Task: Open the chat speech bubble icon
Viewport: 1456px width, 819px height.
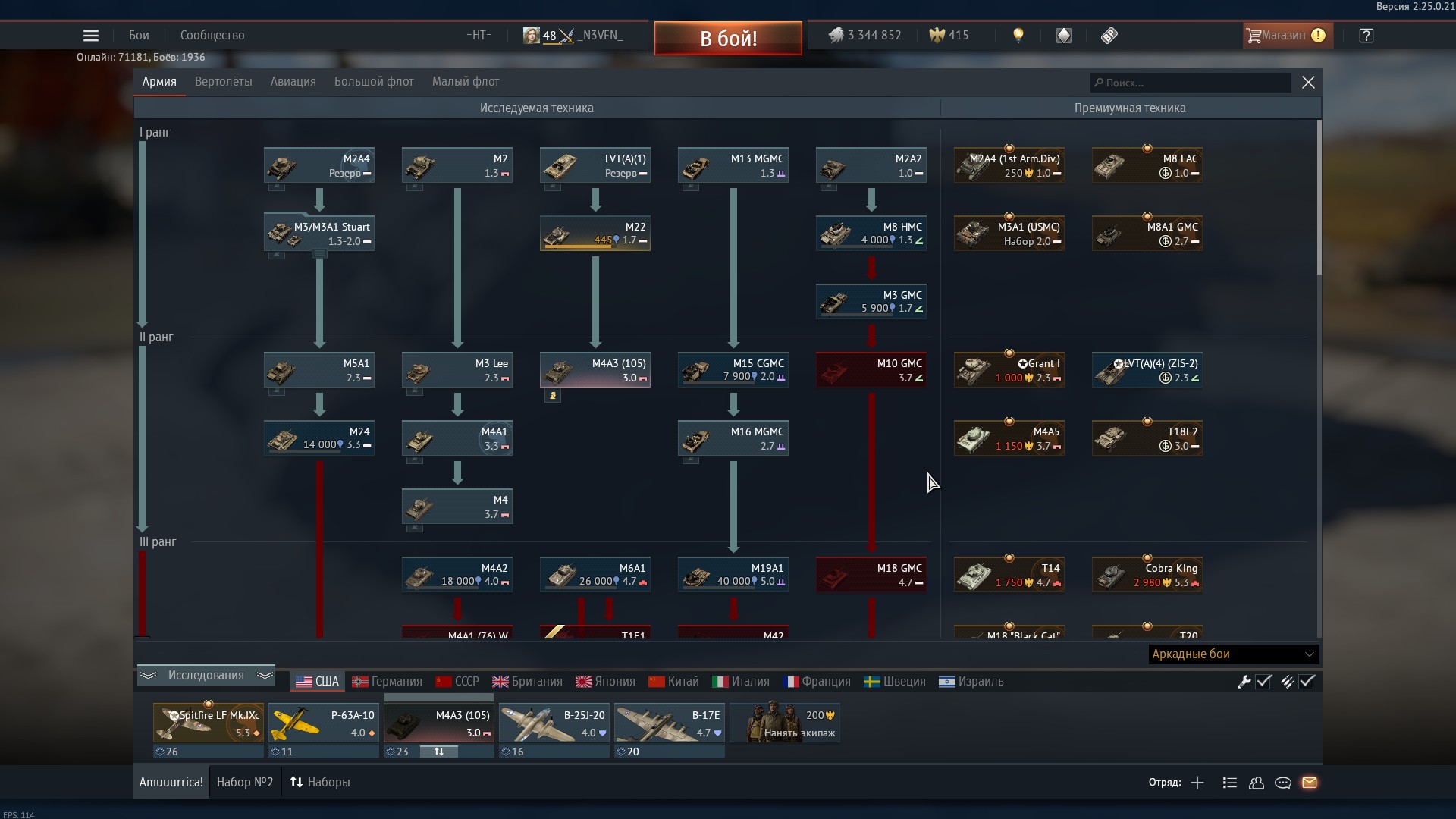Action: pyautogui.click(x=1283, y=783)
